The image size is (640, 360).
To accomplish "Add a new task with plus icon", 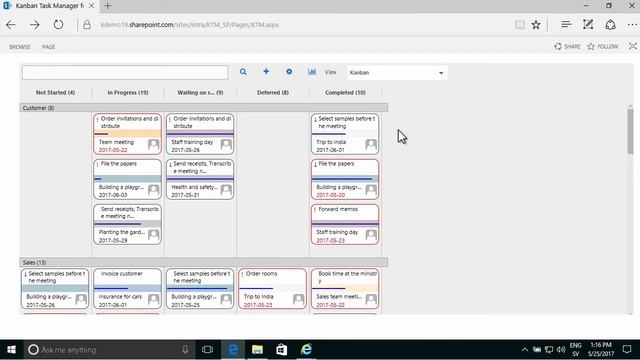I will 266,71.
